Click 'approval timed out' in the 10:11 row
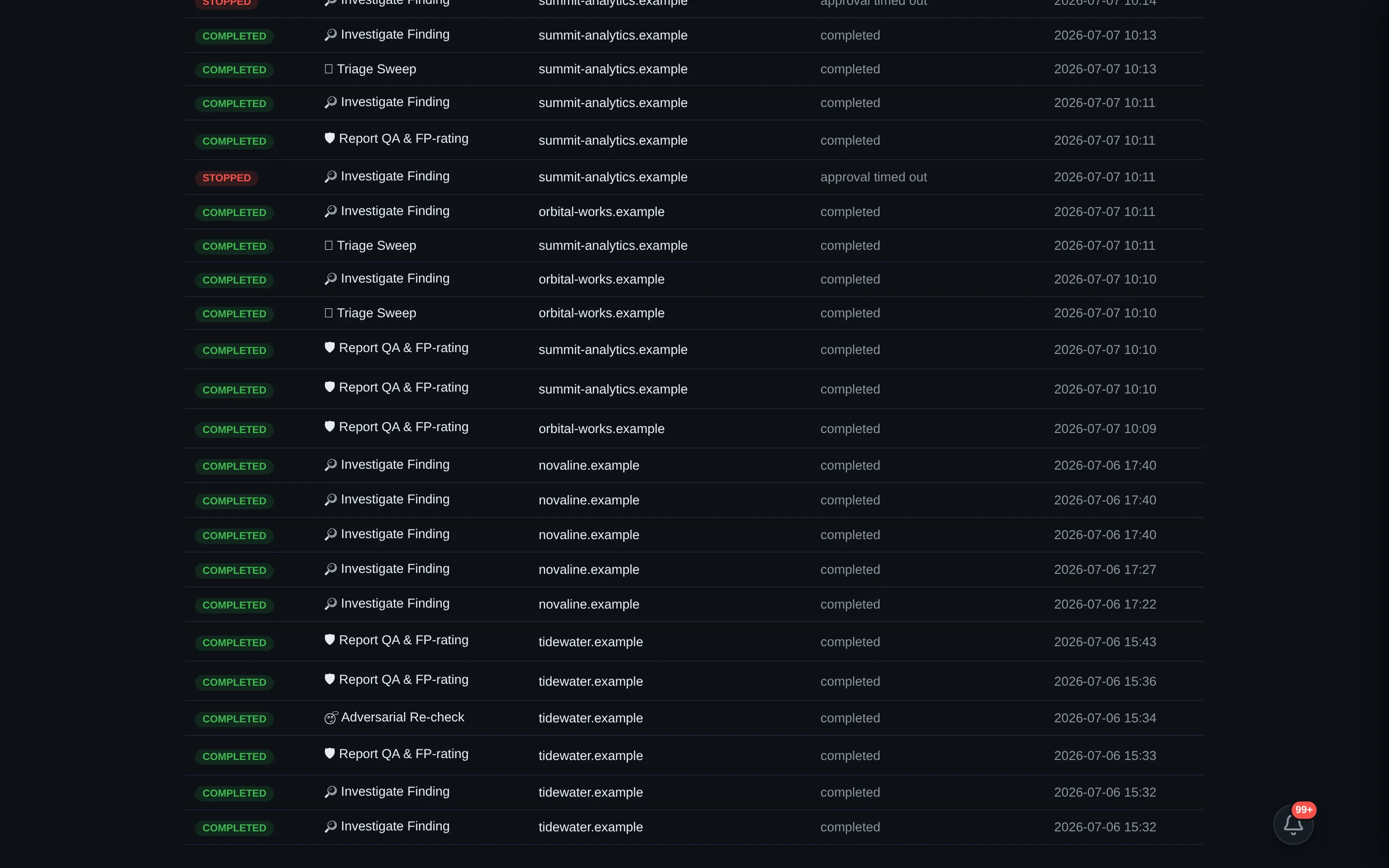 pos(873,177)
